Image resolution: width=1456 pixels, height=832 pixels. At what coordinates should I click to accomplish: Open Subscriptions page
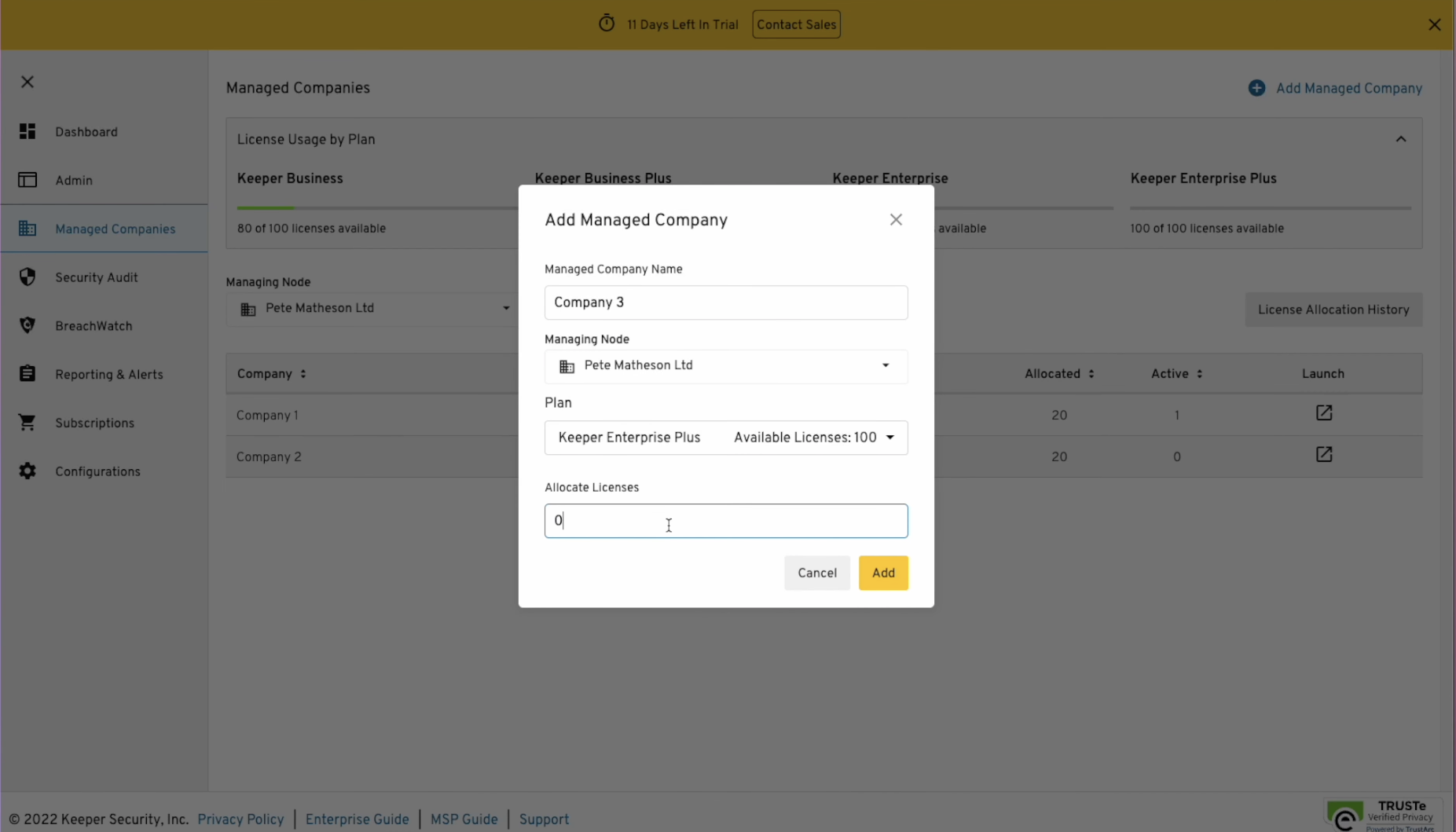94,423
